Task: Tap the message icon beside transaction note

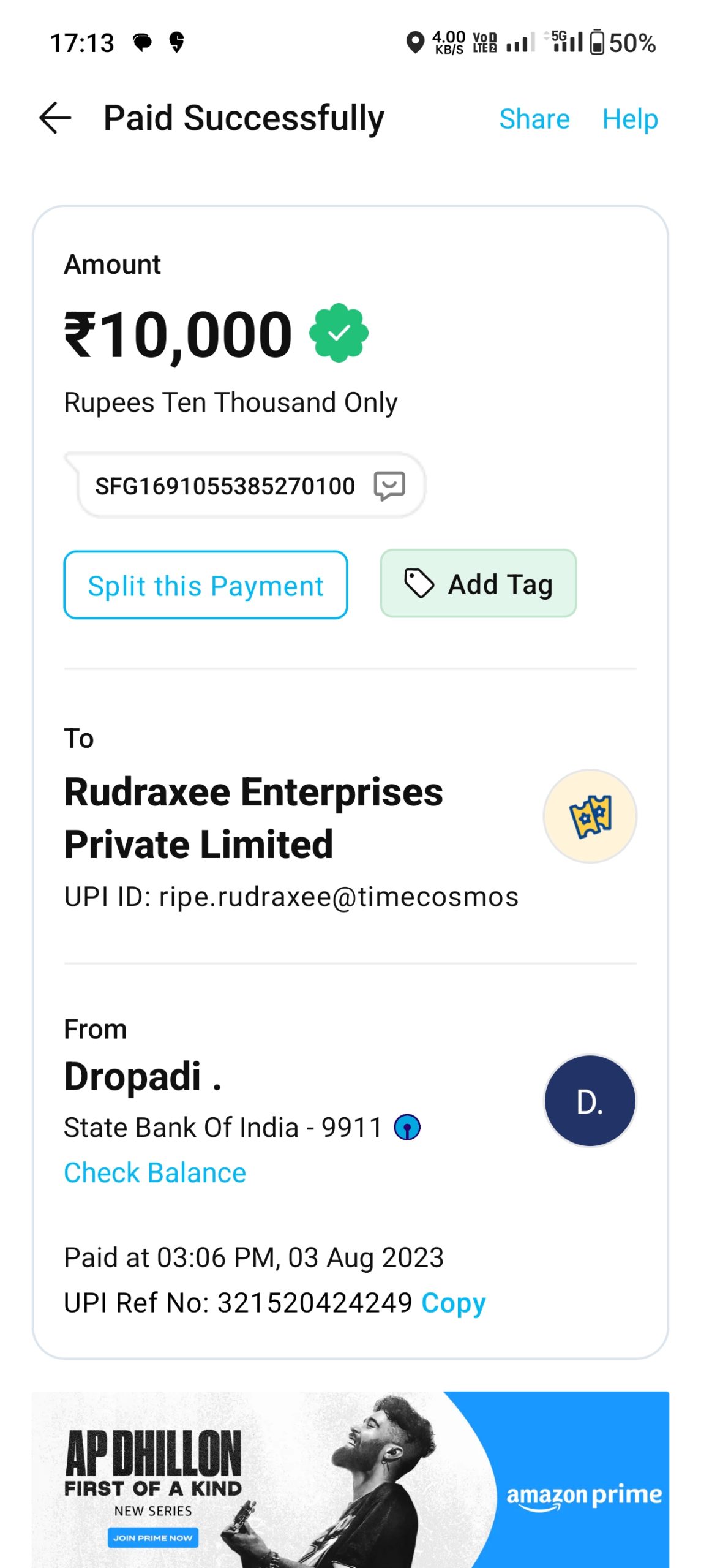Action: click(x=389, y=486)
